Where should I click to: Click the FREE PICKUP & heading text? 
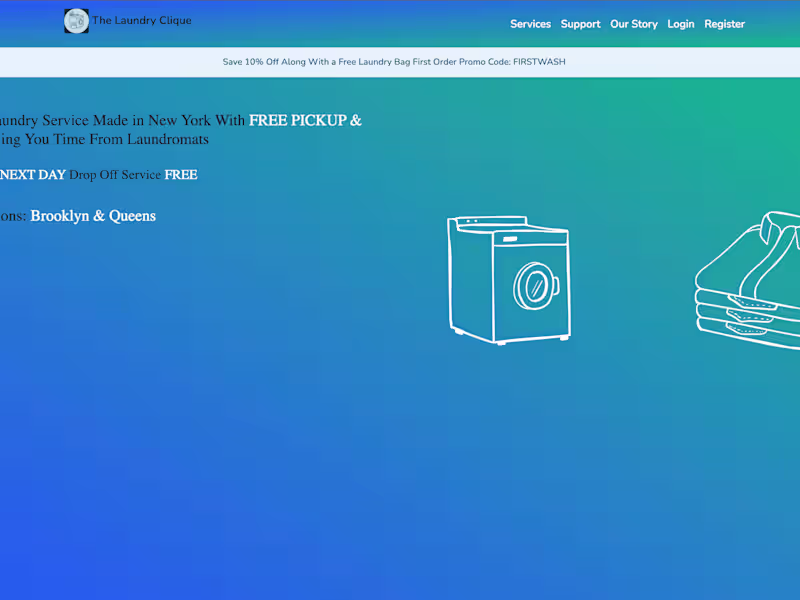pos(305,120)
